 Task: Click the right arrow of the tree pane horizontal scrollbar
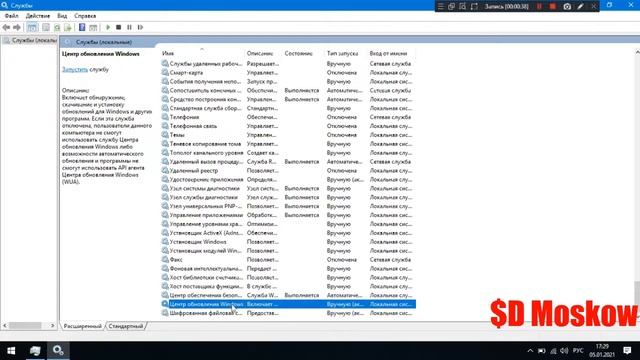pyautogui.click(x=52, y=326)
